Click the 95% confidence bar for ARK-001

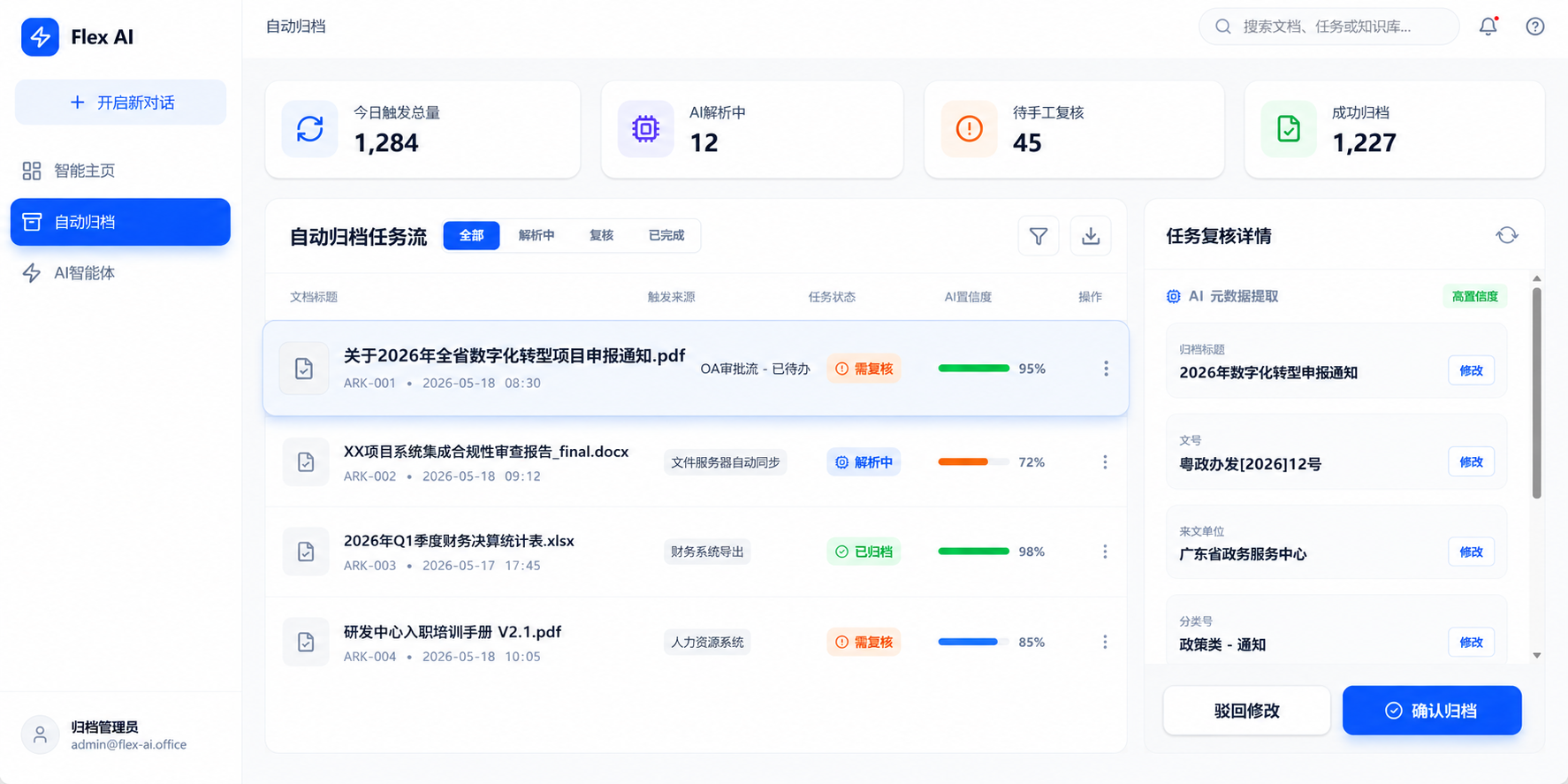click(973, 369)
